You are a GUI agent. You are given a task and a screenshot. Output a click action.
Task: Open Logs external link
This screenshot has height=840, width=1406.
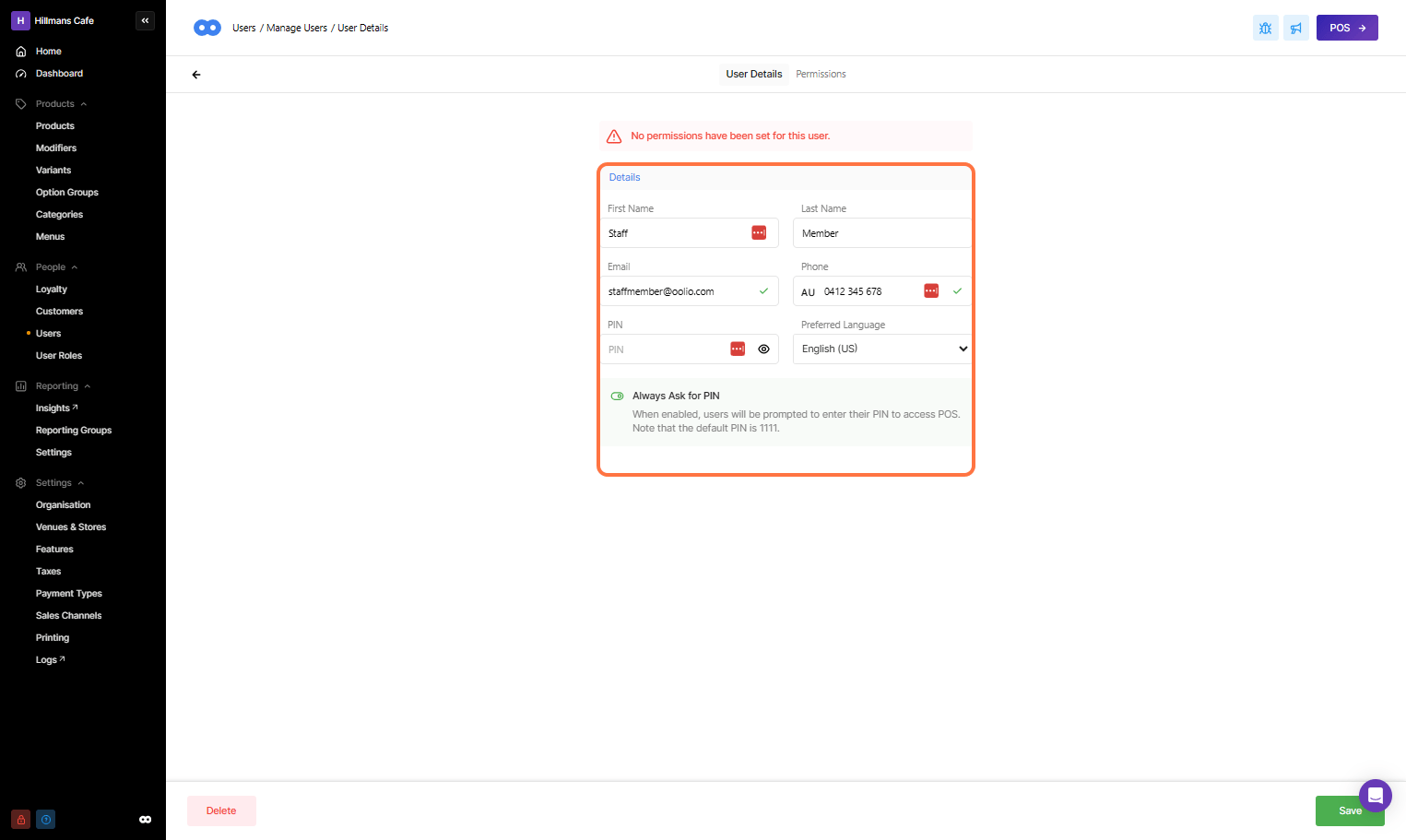(51, 660)
